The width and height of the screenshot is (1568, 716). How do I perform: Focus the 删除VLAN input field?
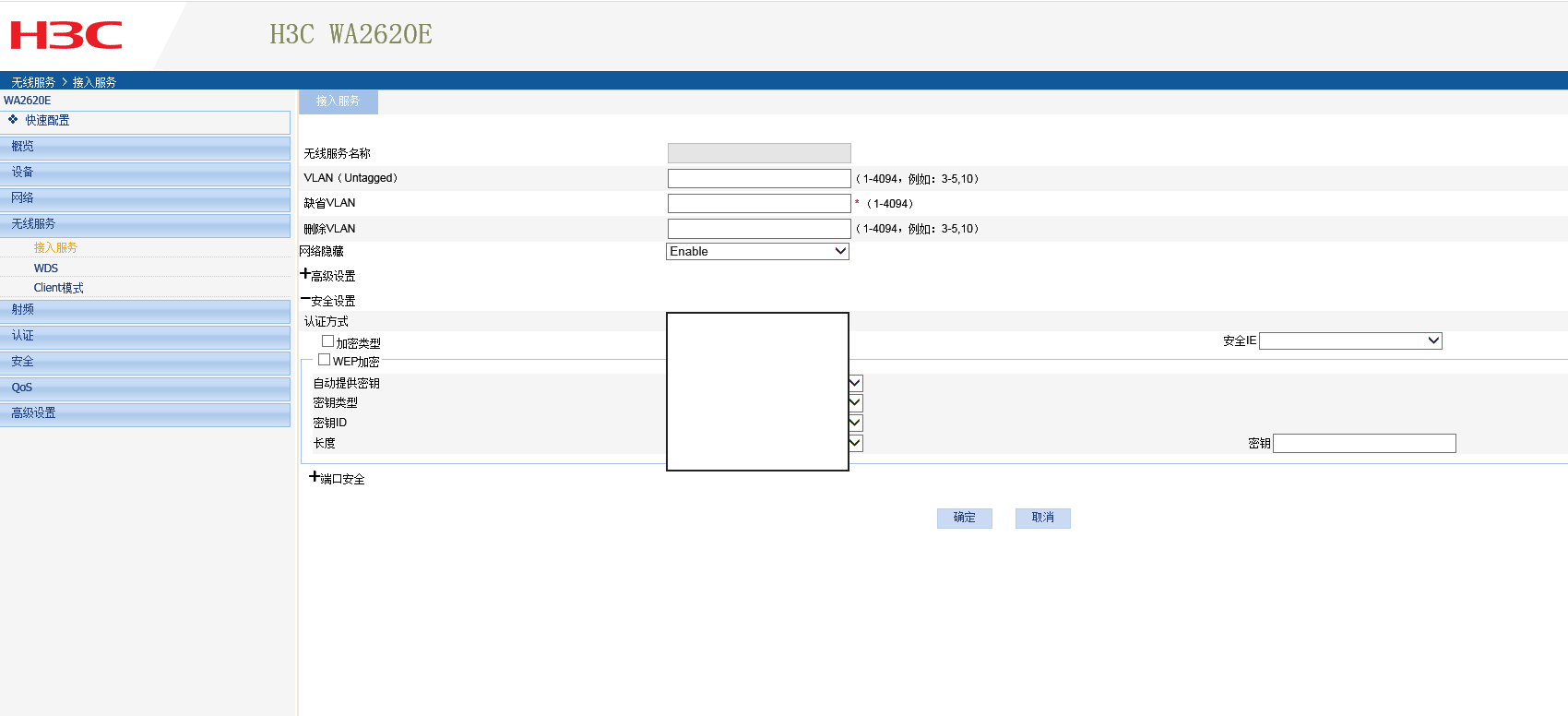point(759,228)
